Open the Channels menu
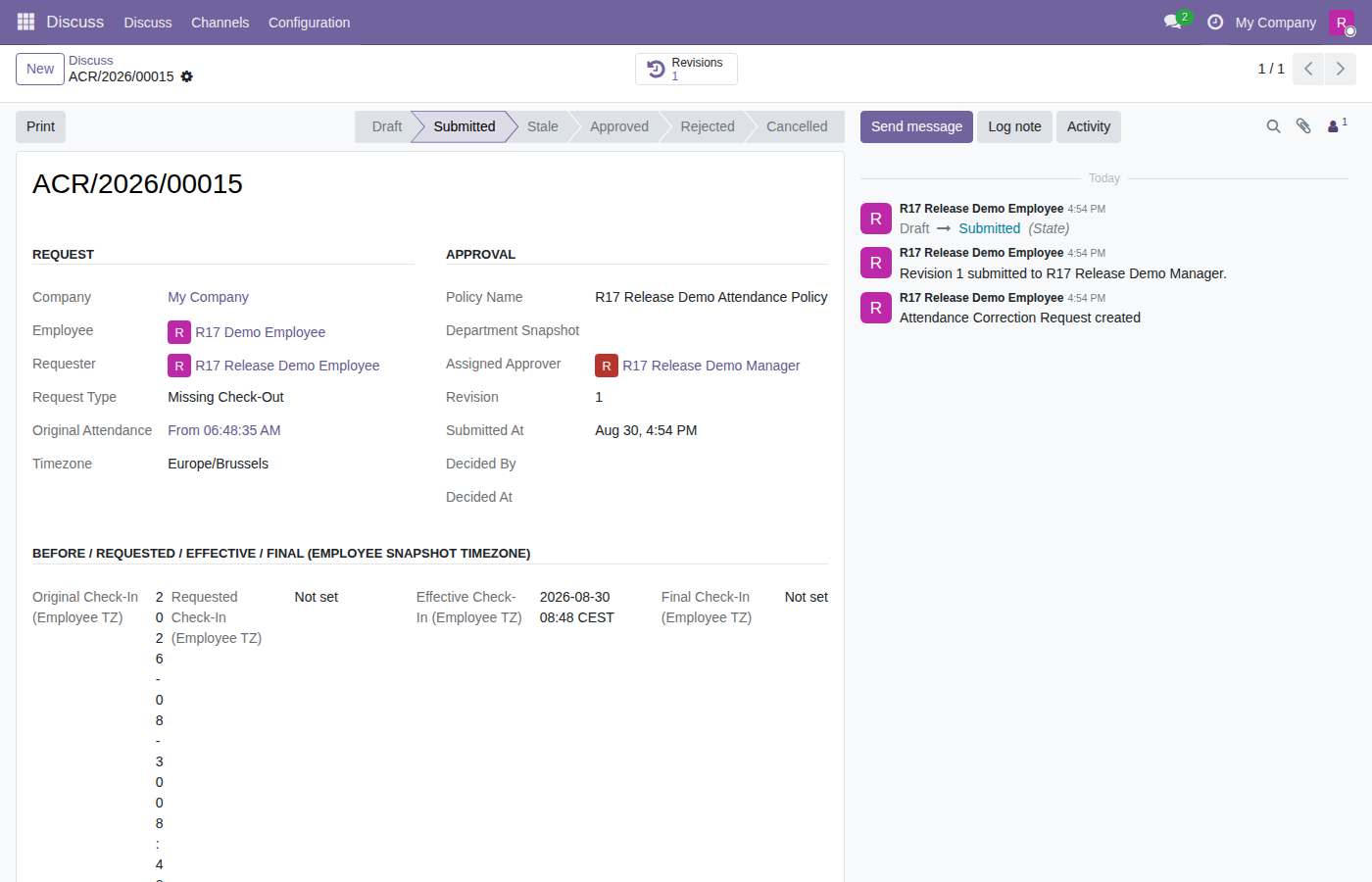The height and width of the screenshot is (882, 1372). pyautogui.click(x=220, y=23)
